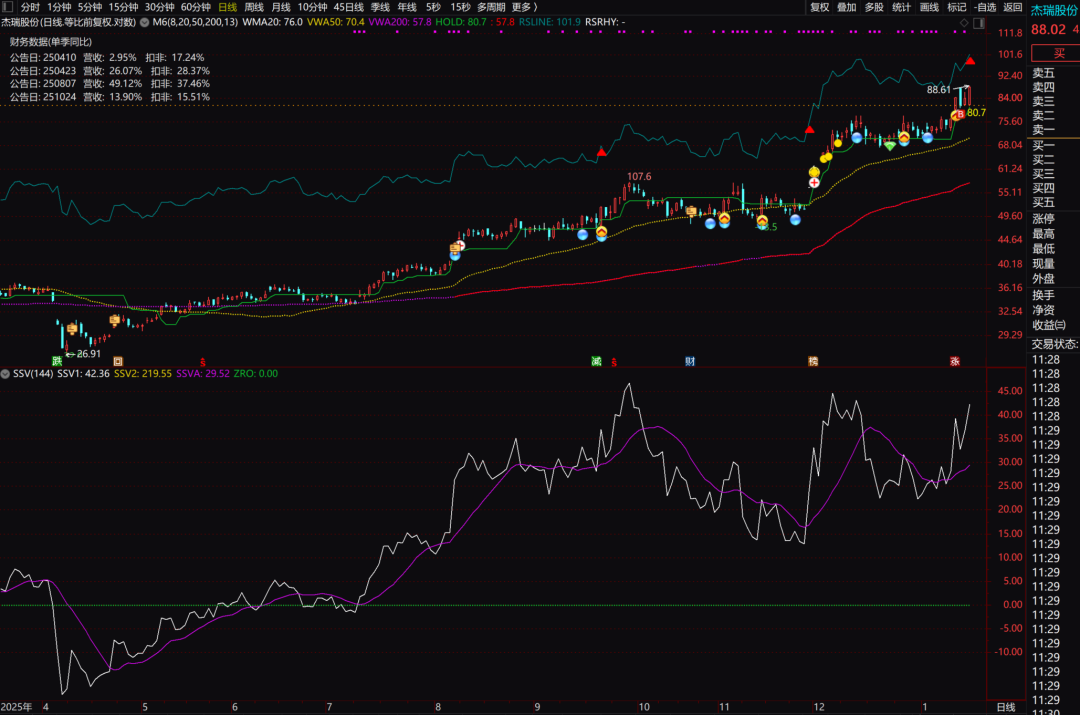Activate the 画线 drawing tool

(x=929, y=7)
